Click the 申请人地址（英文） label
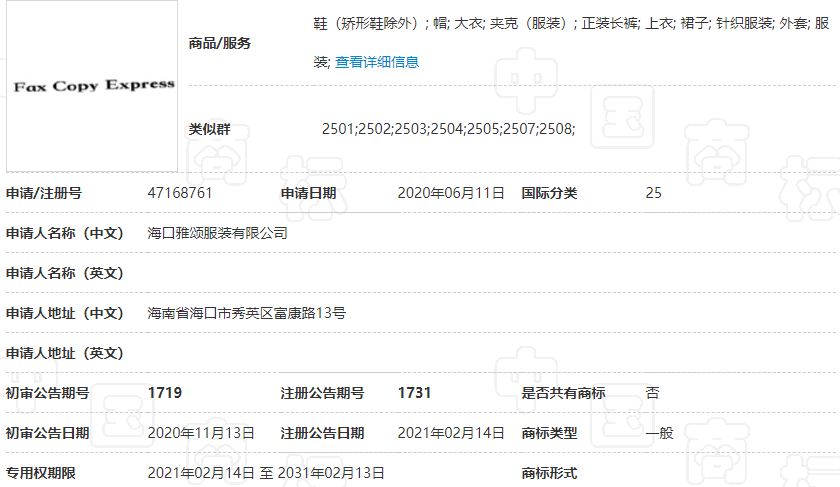Screen dimensions: 840x487 [x=65, y=353]
